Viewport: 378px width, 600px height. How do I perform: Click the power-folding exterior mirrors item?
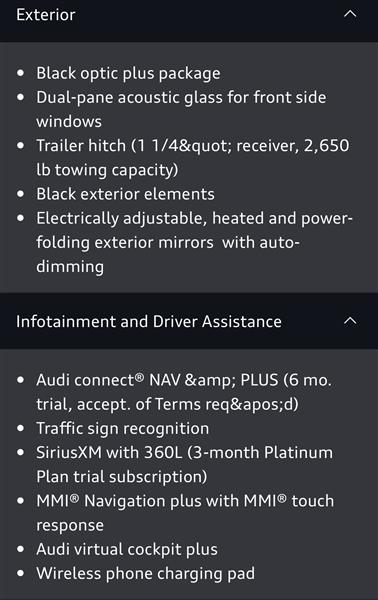(x=194, y=242)
